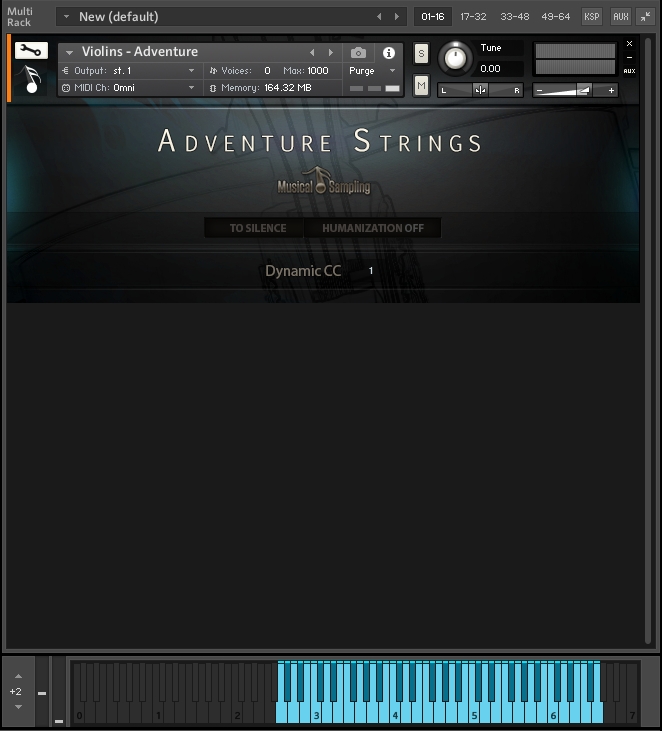Image resolution: width=662 pixels, height=731 pixels.
Task: Play the C6 key on the keyboard
Action: tap(553, 713)
